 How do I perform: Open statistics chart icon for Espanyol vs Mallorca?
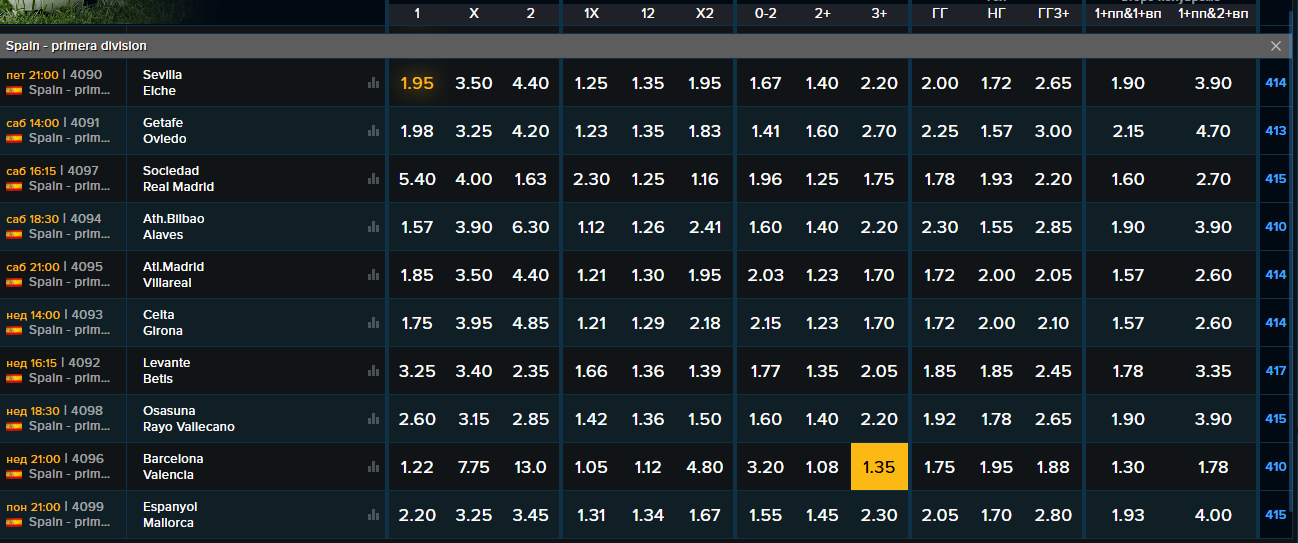[x=373, y=515]
